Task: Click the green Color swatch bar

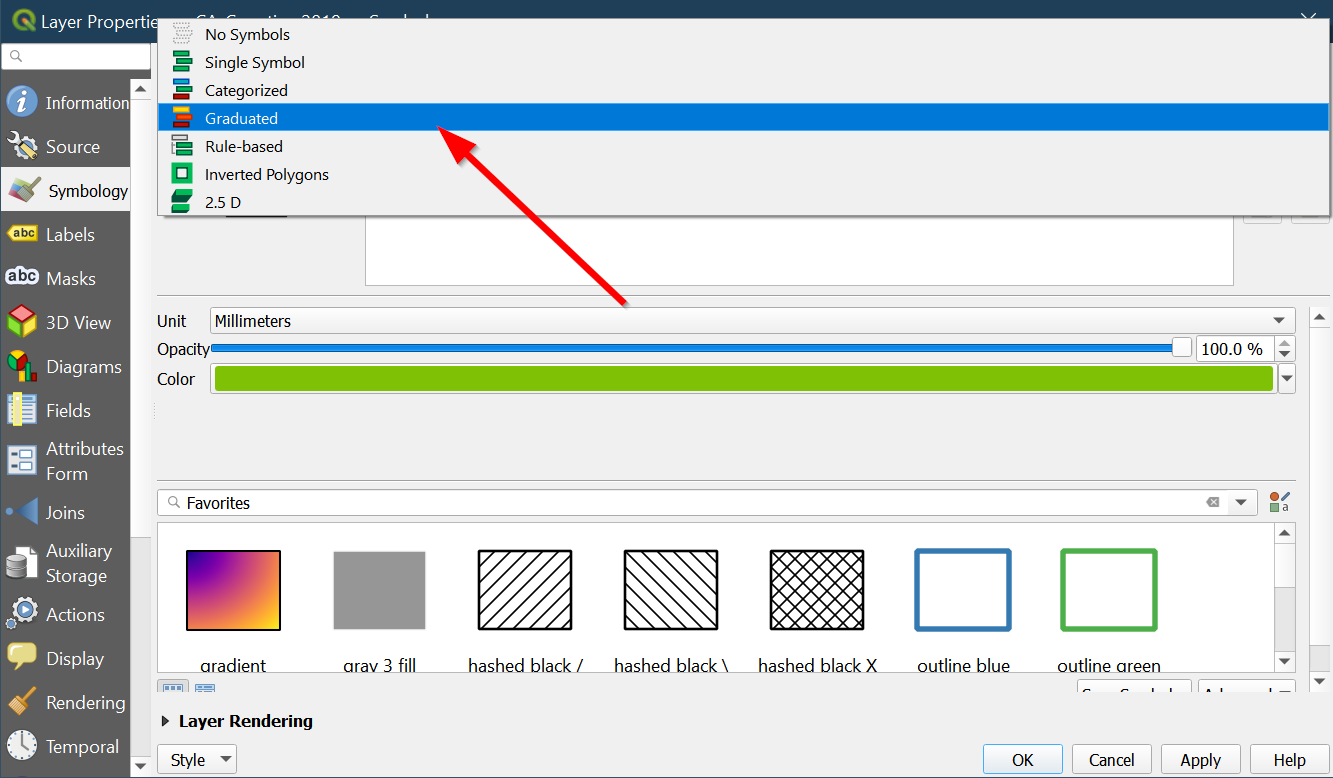Action: pyautogui.click(x=743, y=379)
